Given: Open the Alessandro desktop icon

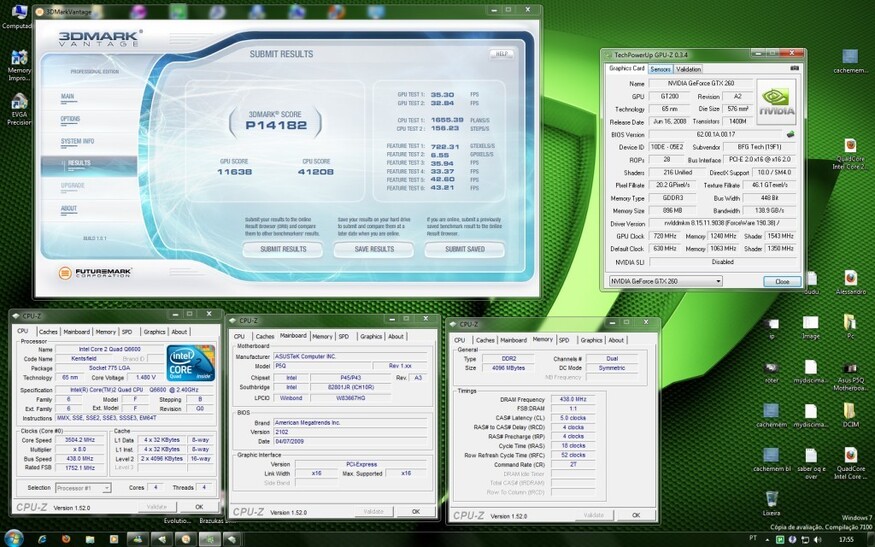Looking at the screenshot, I should point(850,283).
